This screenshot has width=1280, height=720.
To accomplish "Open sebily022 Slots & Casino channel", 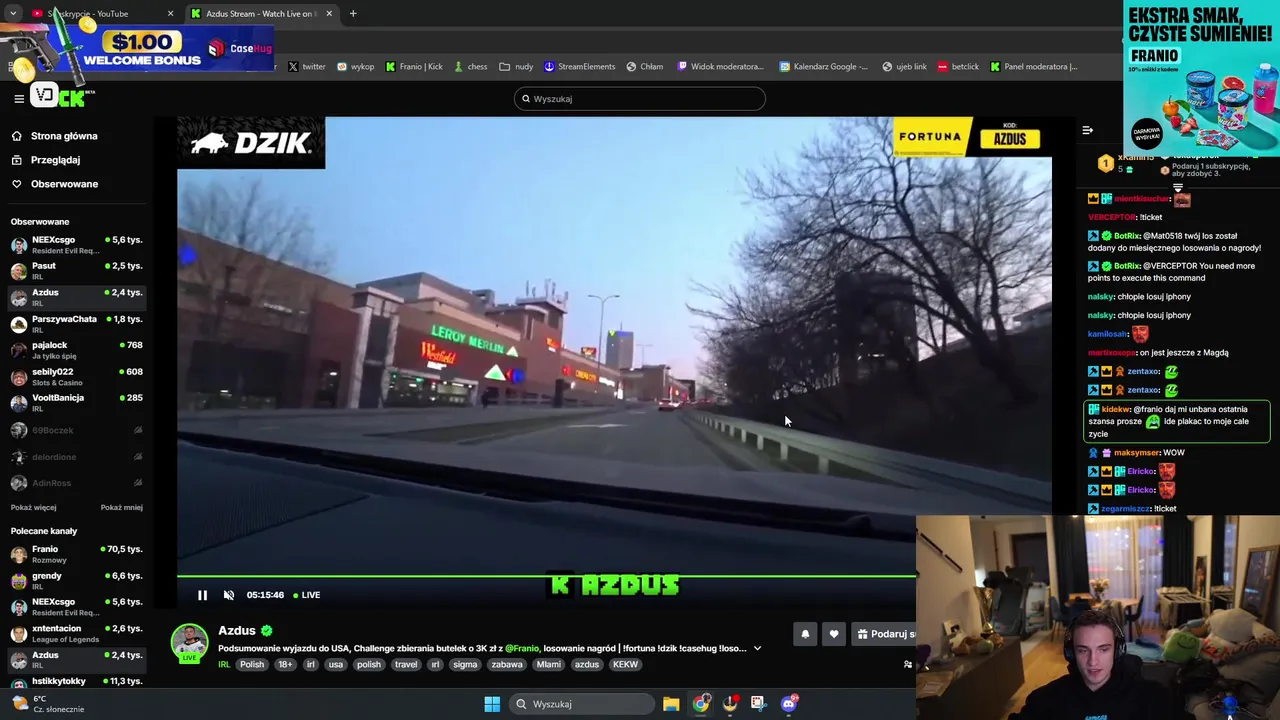I will click(x=77, y=376).
